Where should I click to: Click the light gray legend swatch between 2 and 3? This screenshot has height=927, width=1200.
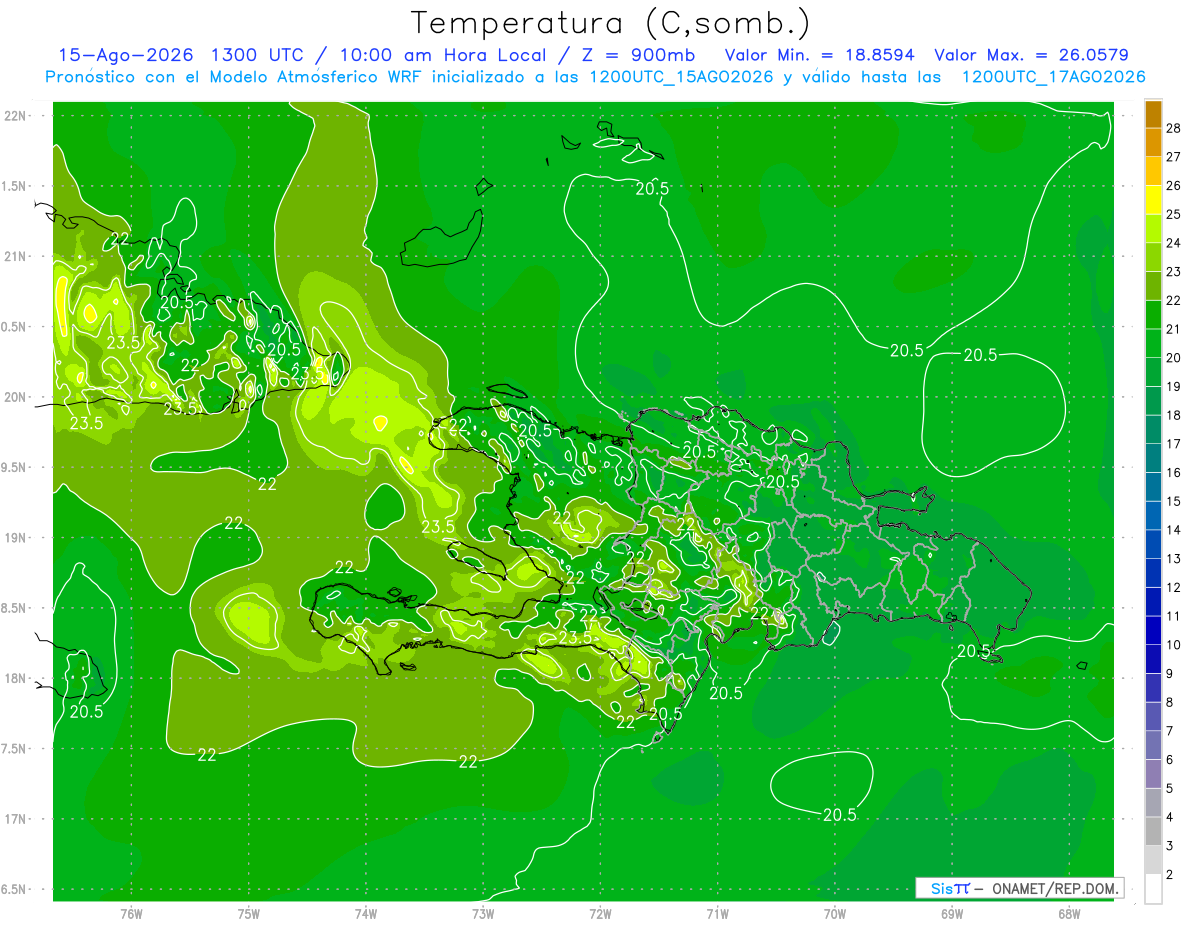1154,860
